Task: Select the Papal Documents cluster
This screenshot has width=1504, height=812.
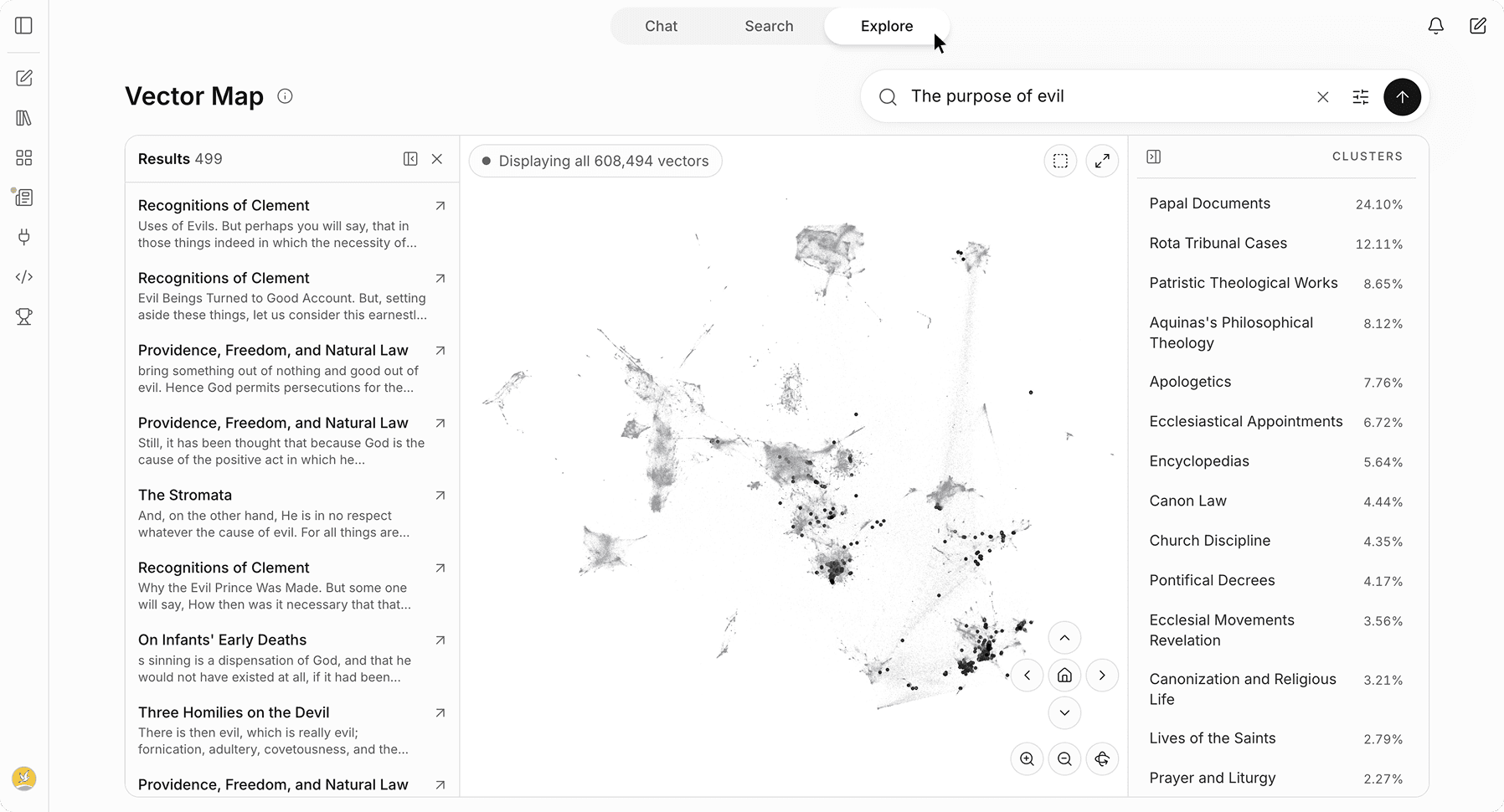Action: 1276,203
